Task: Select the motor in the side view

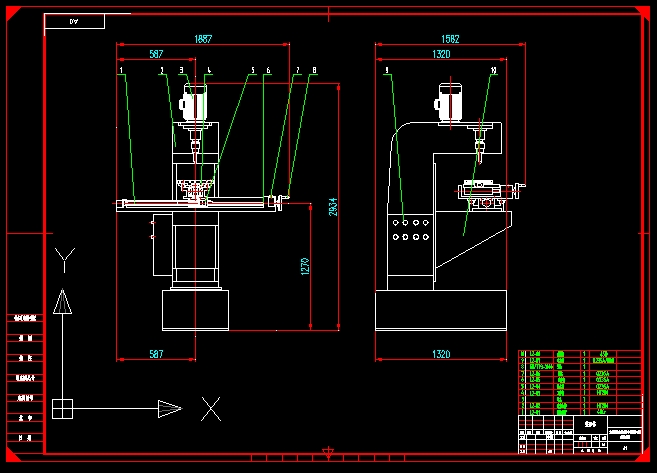Action: pyautogui.click(x=448, y=103)
